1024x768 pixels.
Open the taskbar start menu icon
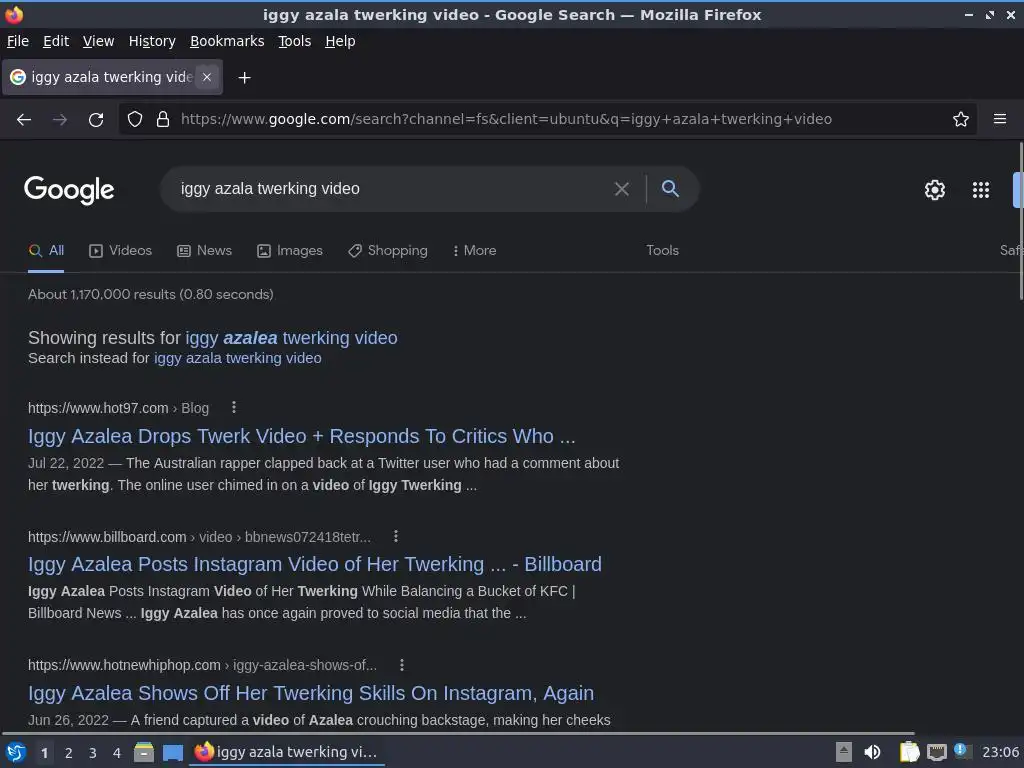point(16,752)
